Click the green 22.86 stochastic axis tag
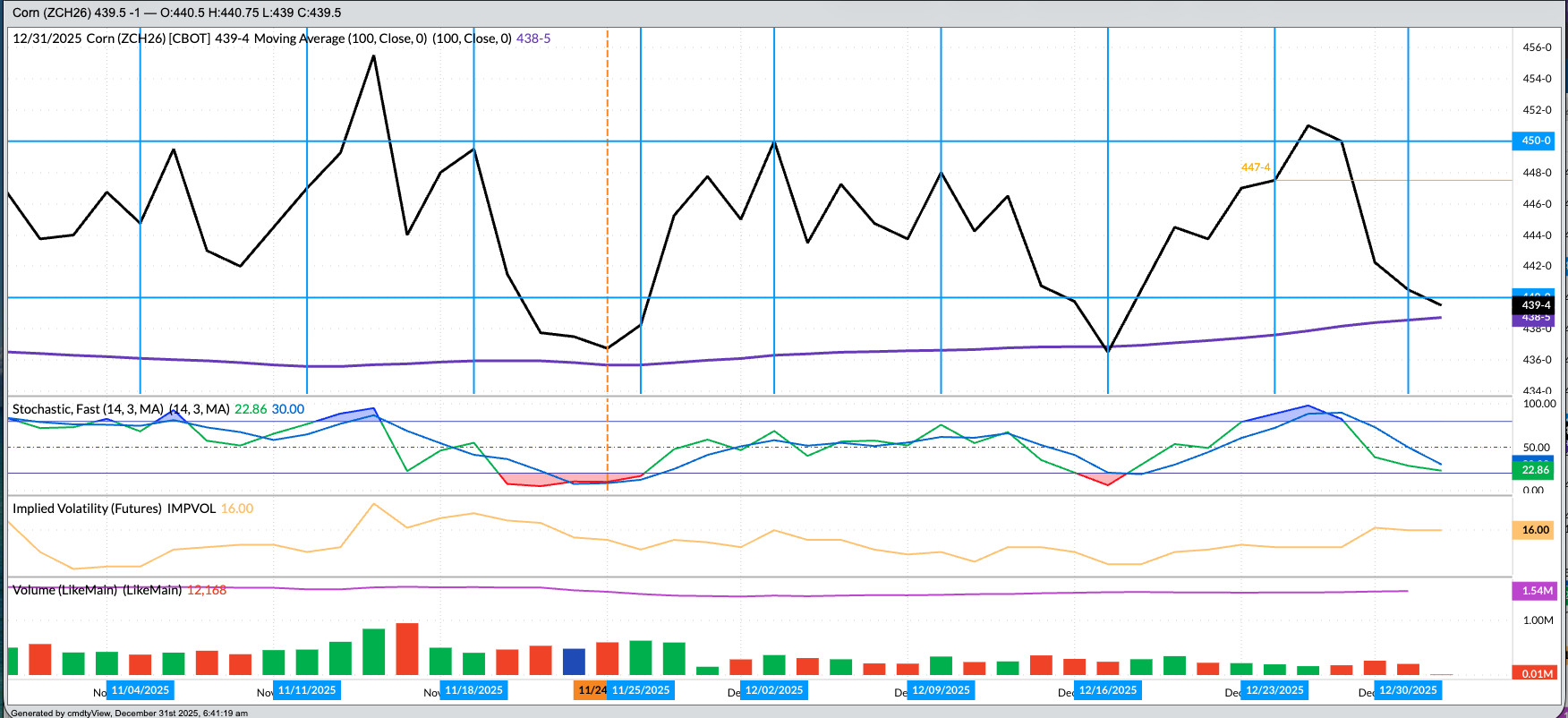 1535,470
